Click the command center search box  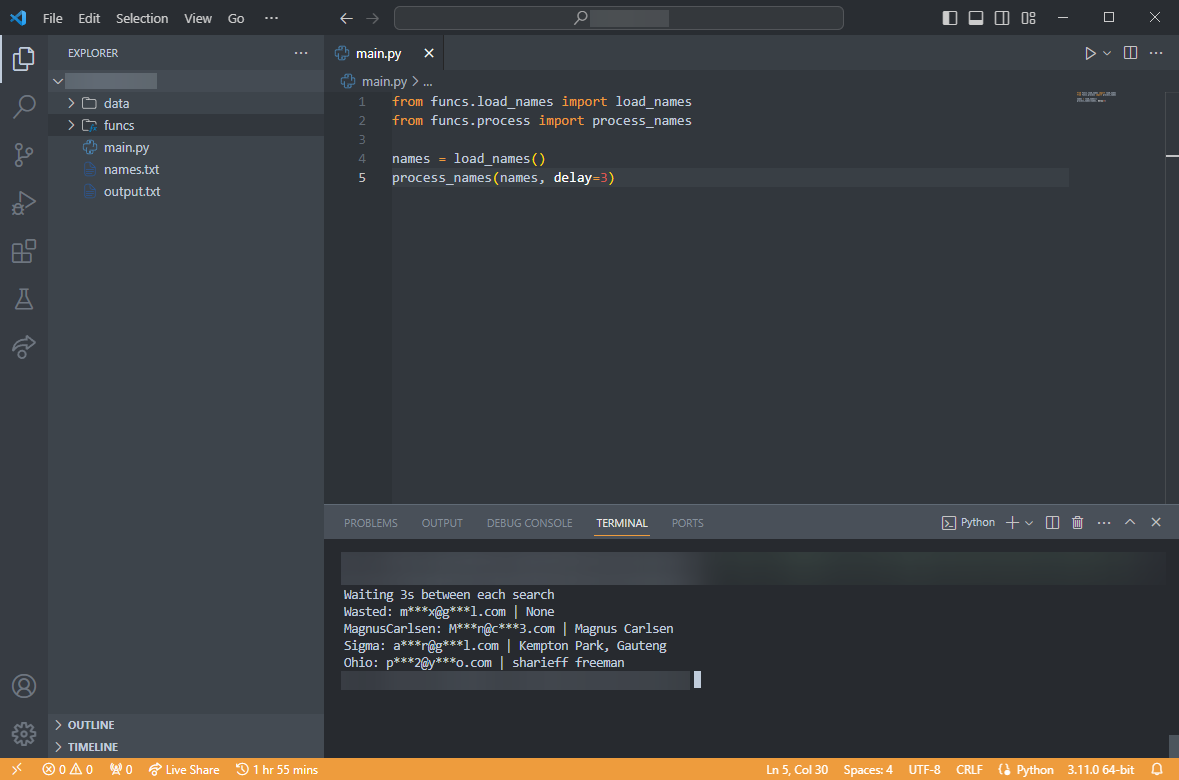(x=619, y=18)
